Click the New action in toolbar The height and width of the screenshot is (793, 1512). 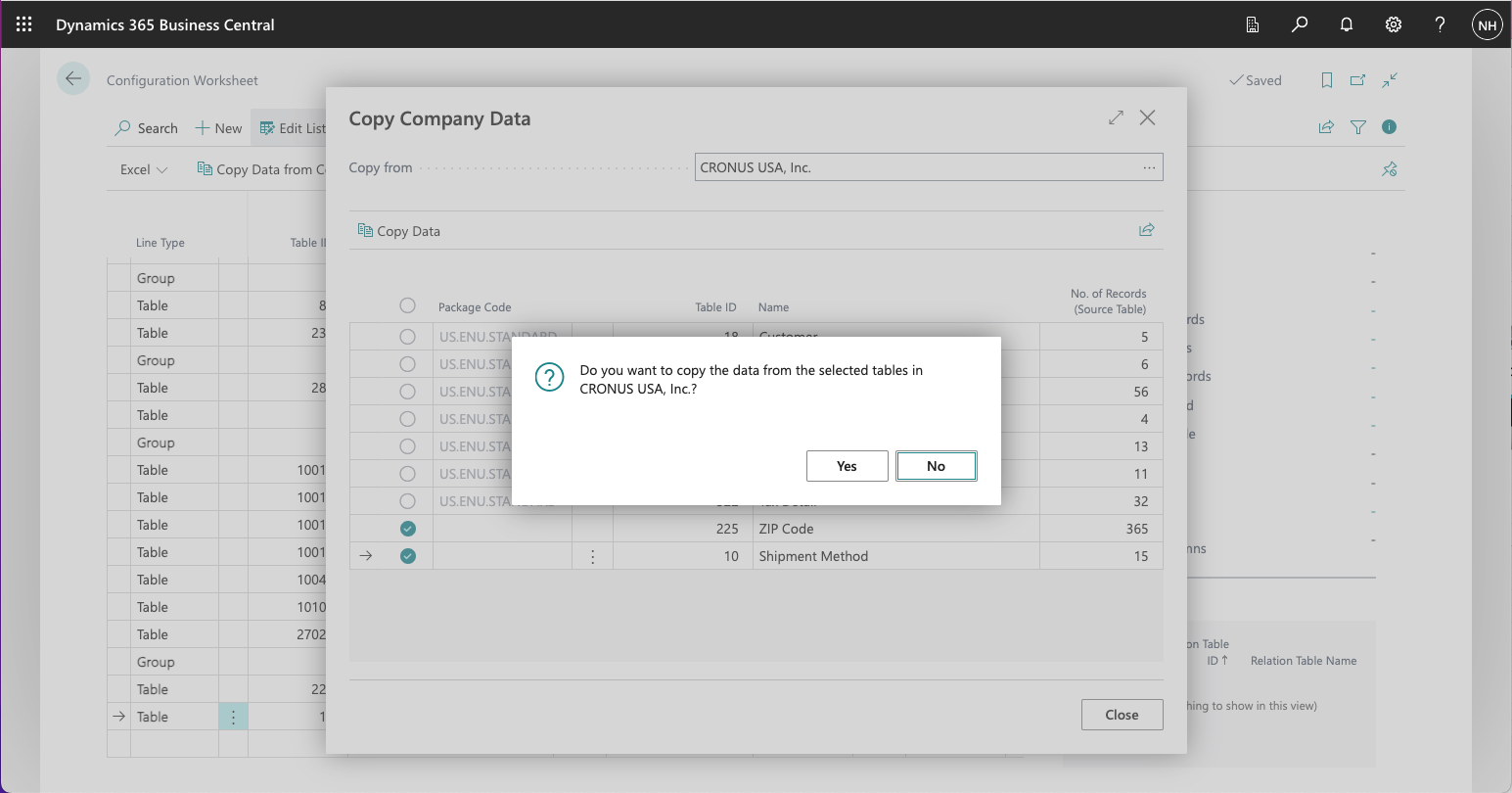point(218,128)
